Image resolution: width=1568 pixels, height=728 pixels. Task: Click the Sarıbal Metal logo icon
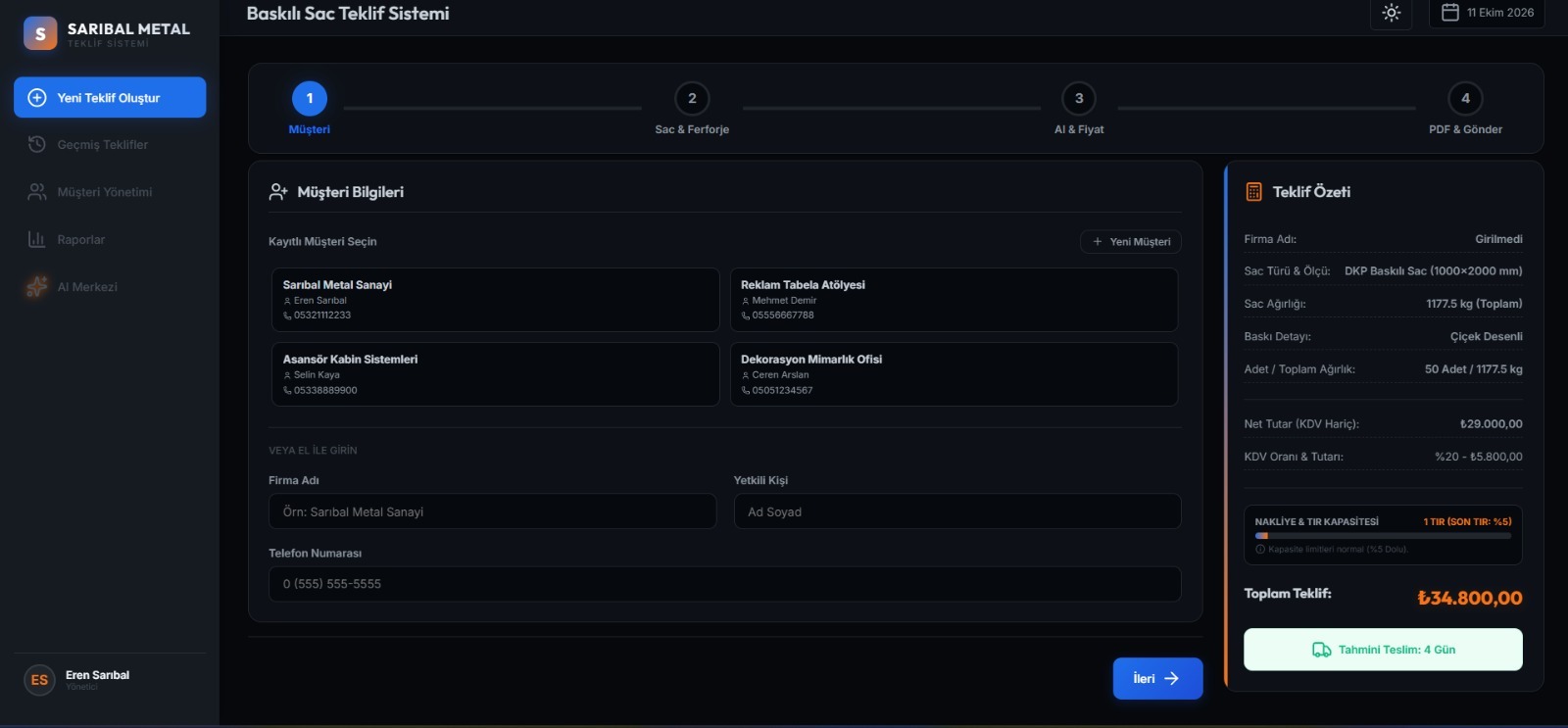[40, 33]
